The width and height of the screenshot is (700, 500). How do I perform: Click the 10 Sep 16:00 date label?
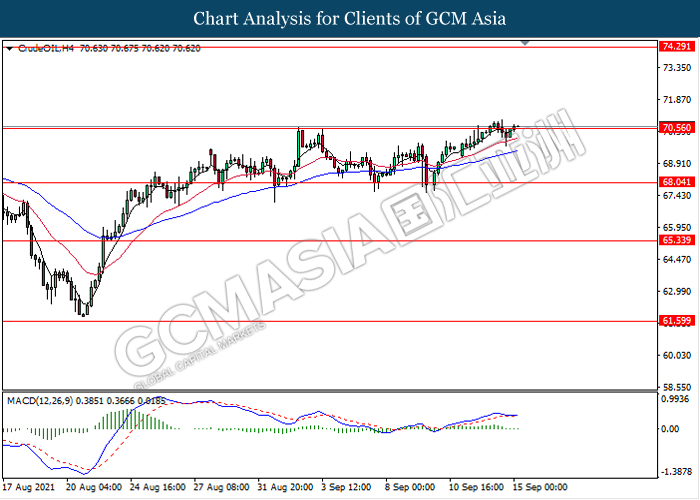tap(476, 487)
